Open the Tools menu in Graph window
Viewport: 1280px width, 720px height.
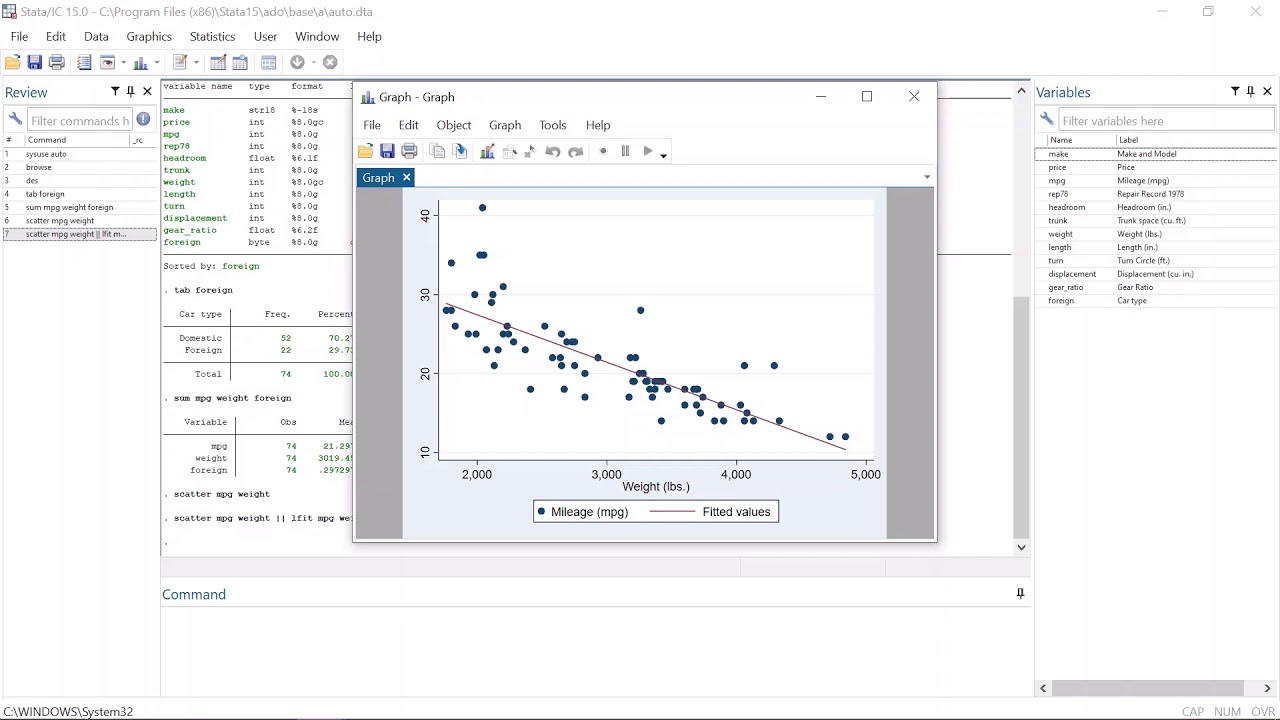click(553, 125)
